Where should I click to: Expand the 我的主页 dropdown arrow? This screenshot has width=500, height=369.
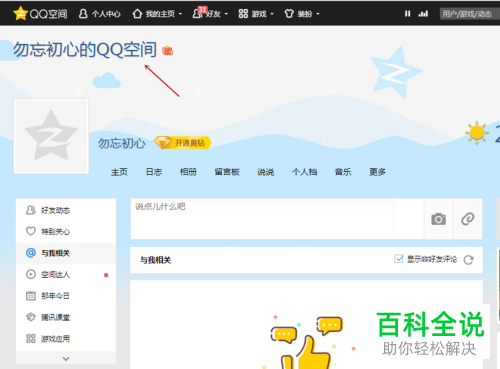click(x=180, y=14)
